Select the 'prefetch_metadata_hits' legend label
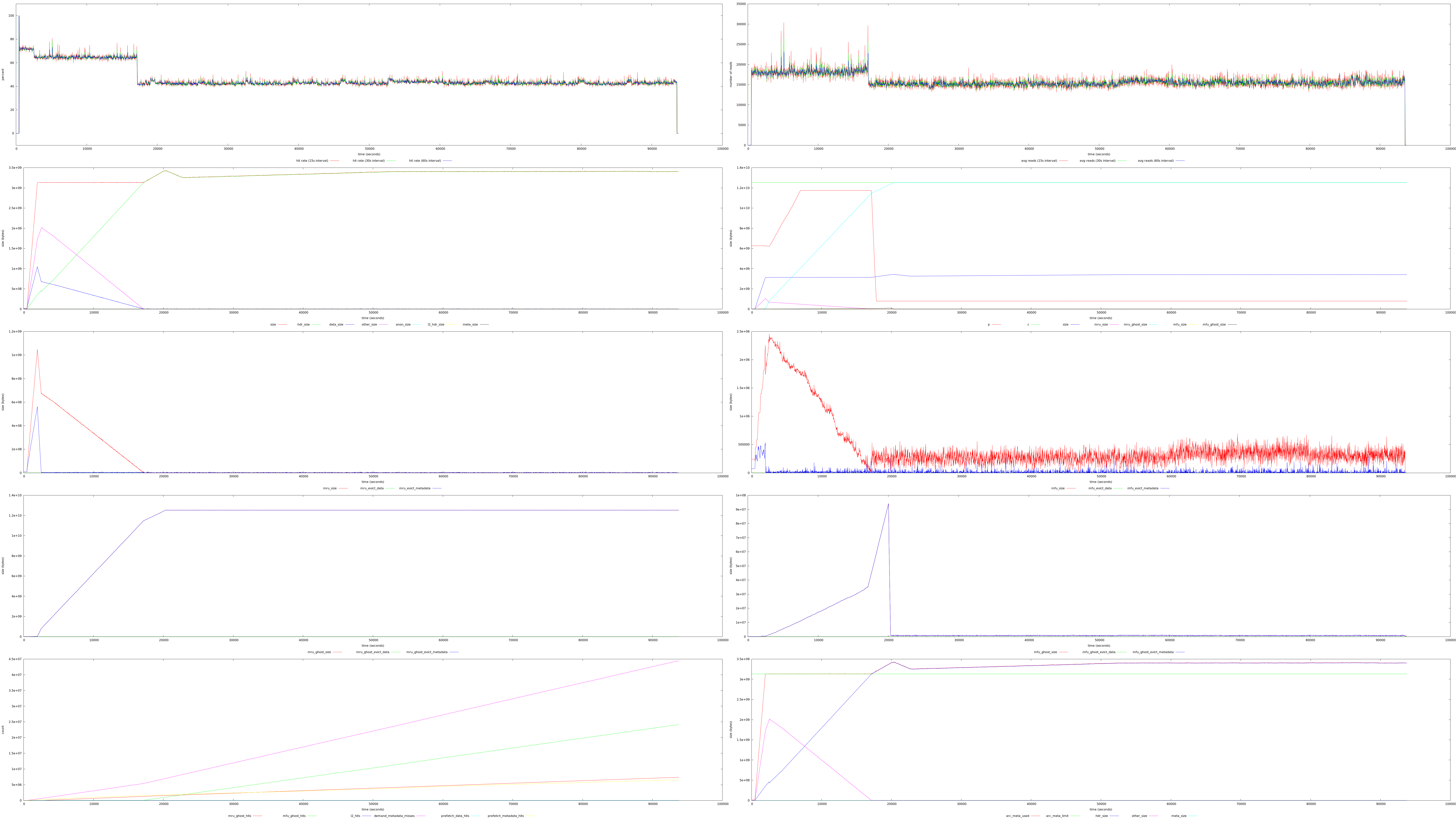Viewport: 1456px width, 819px height. click(506, 816)
